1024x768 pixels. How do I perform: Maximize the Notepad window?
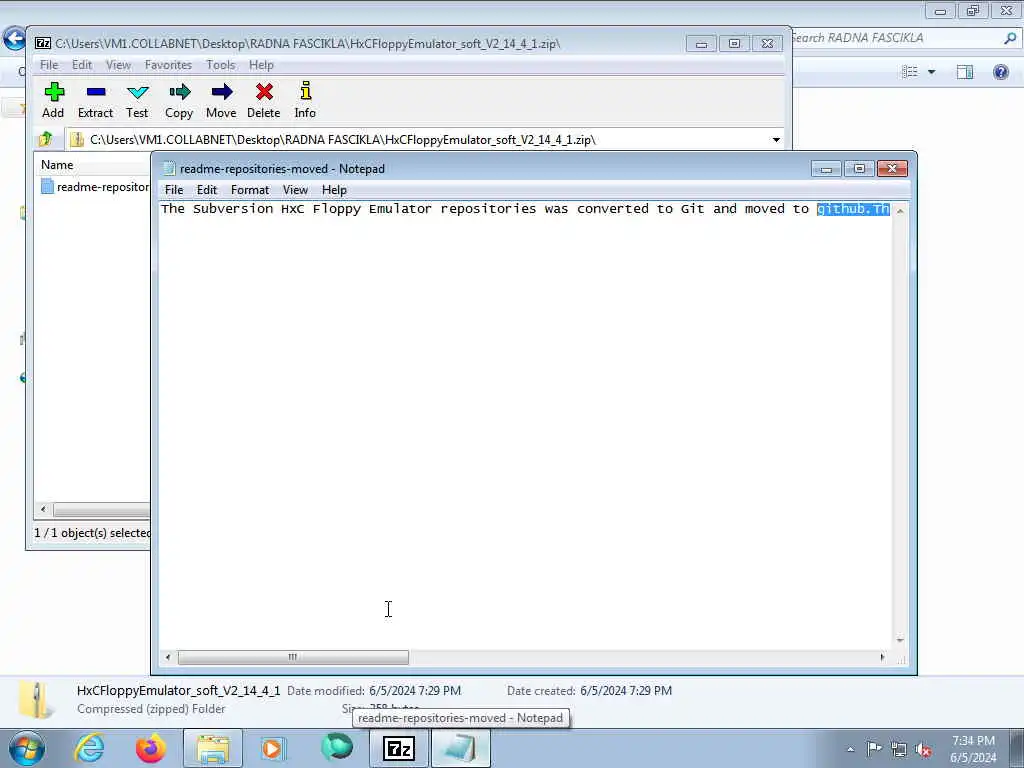[859, 168]
